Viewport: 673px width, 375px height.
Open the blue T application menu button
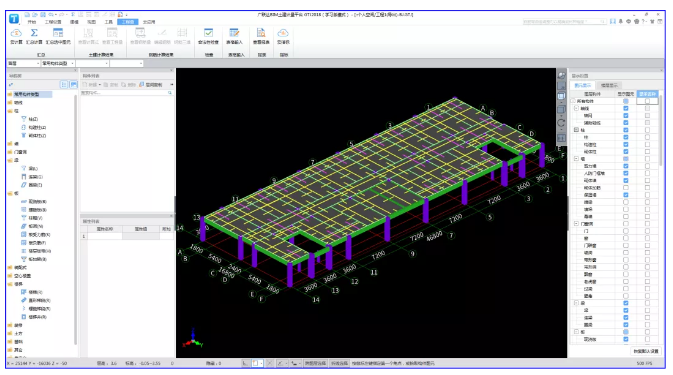[14, 18]
